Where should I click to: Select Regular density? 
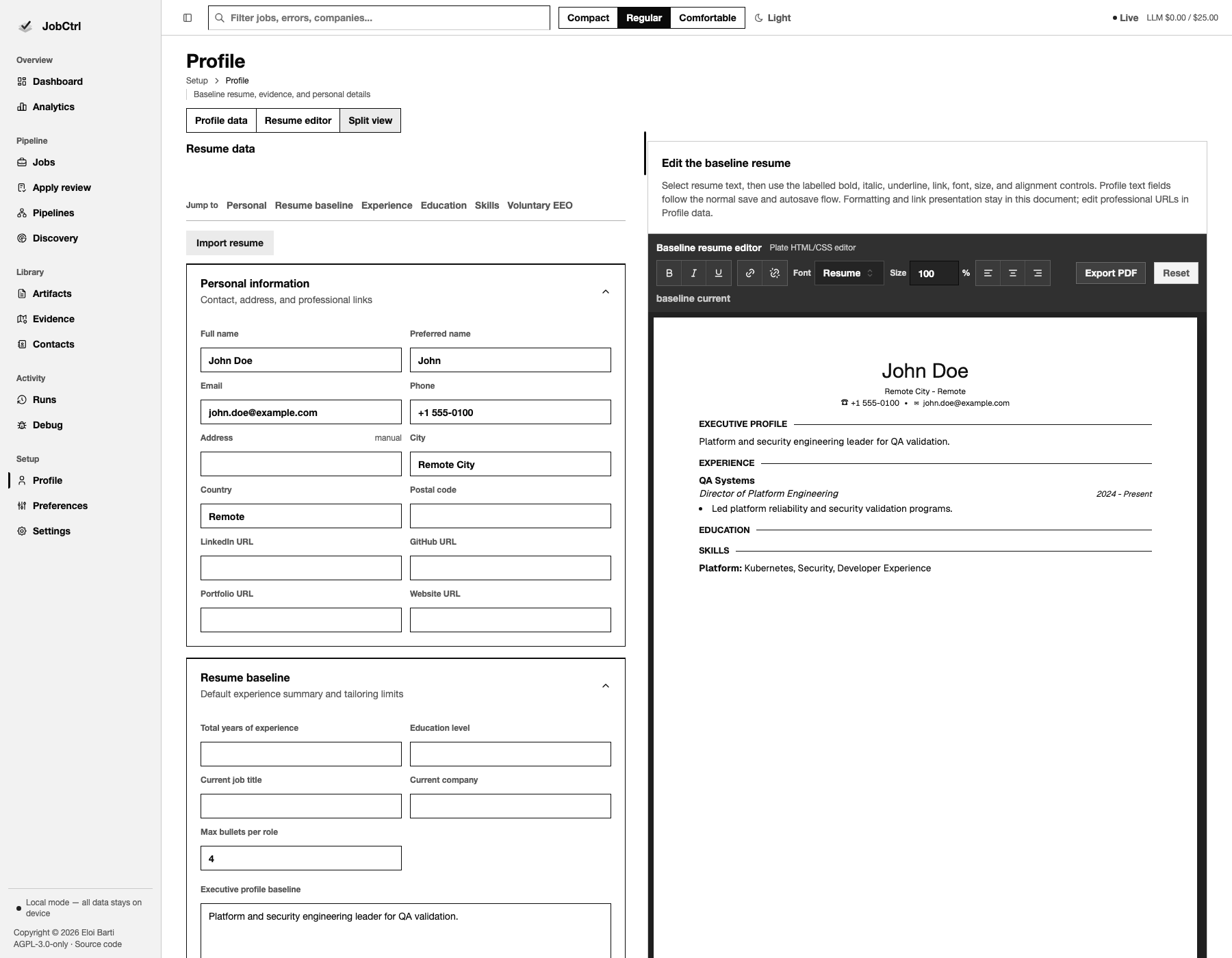pyautogui.click(x=644, y=18)
